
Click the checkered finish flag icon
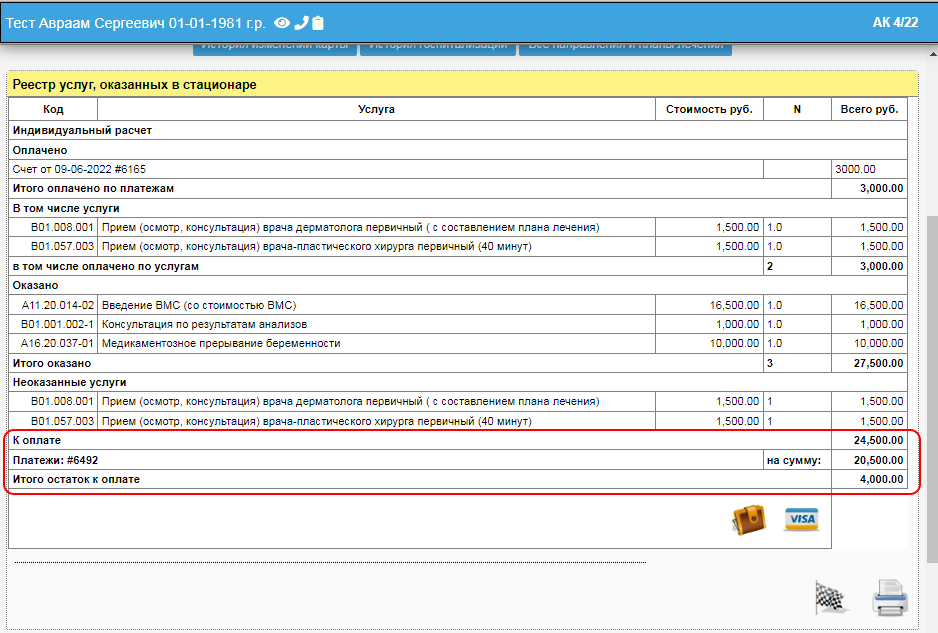pyautogui.click(x=830, y=597)
